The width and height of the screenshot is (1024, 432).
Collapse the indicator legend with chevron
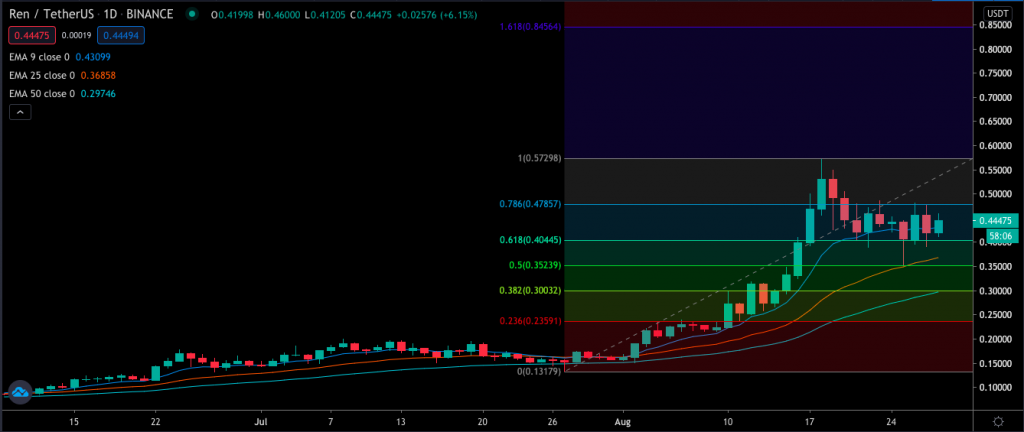[20, 113]
